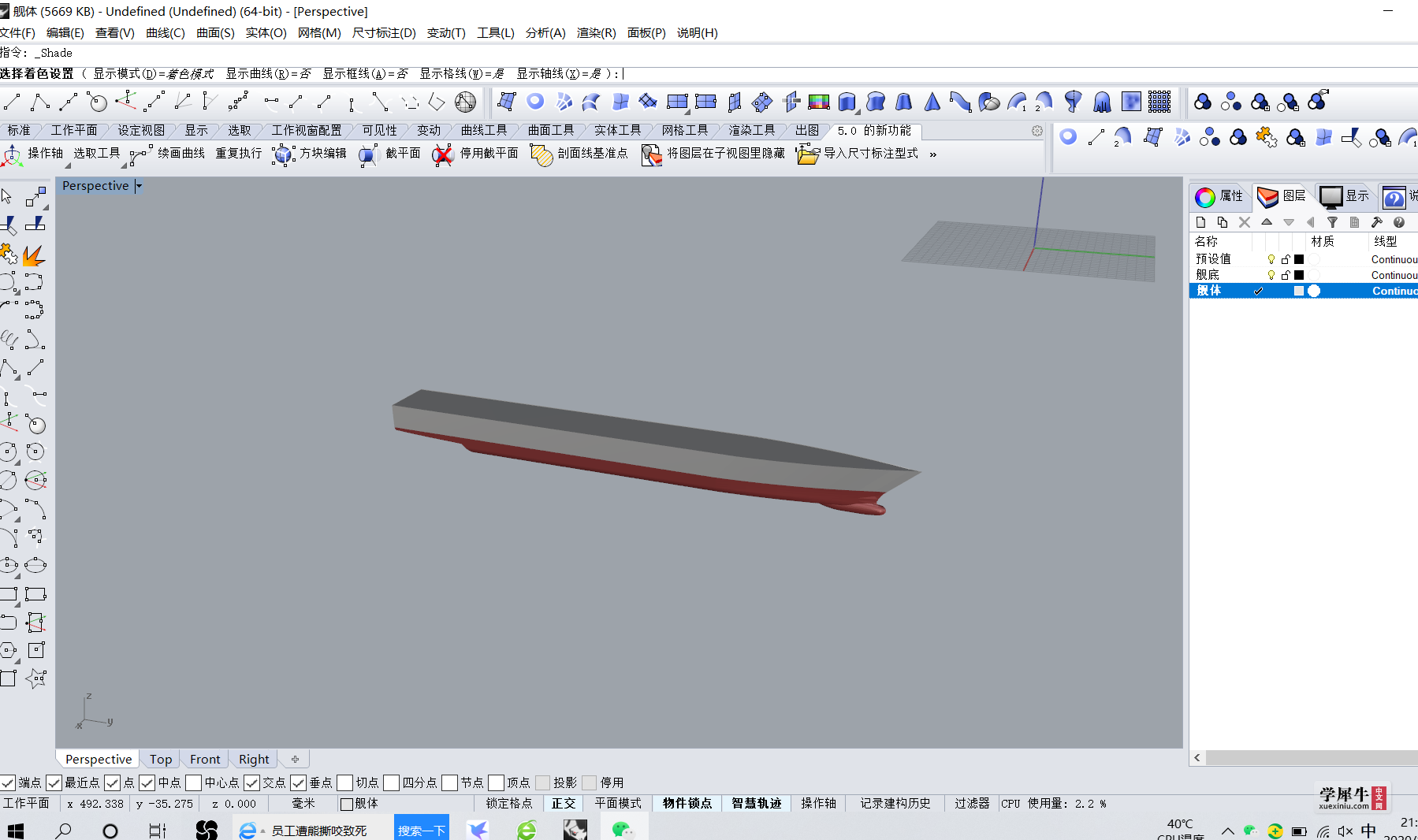
Task: Enable the 切点 tangent snap checkbox
Action: (x=345, y=782)
